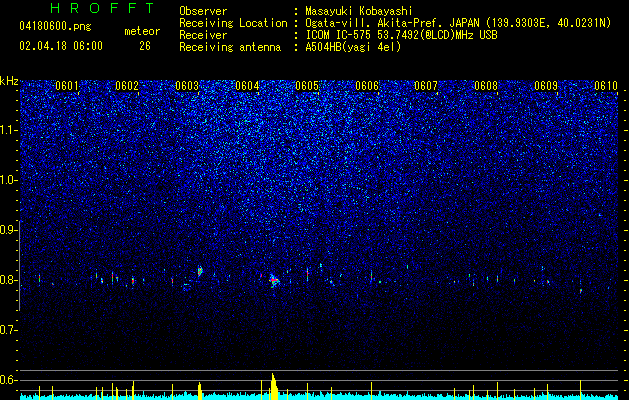Click the 0.8 kHz axis label
This screenshot has height=400, width=629.
(x=9, y=280)
